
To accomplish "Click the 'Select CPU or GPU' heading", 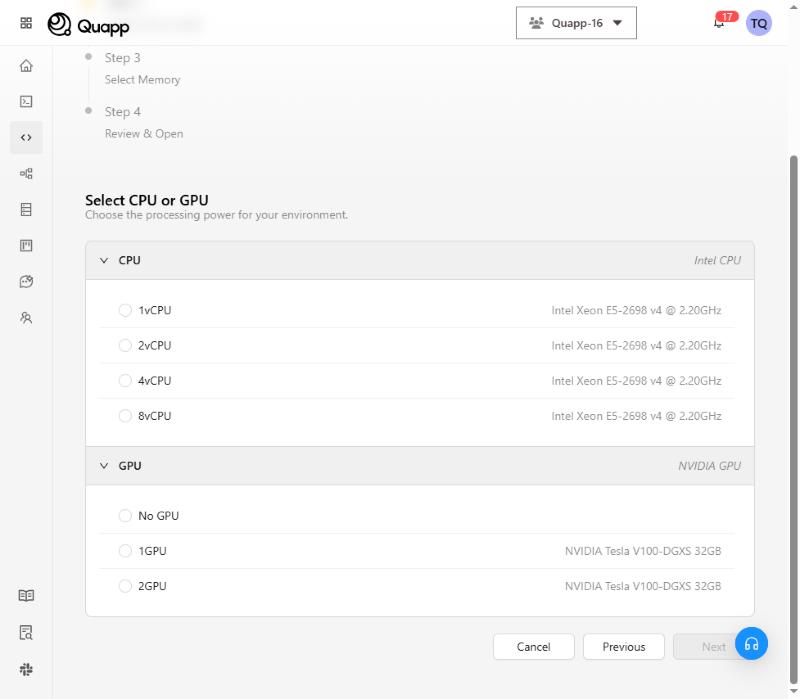I will tap(147, 200).
